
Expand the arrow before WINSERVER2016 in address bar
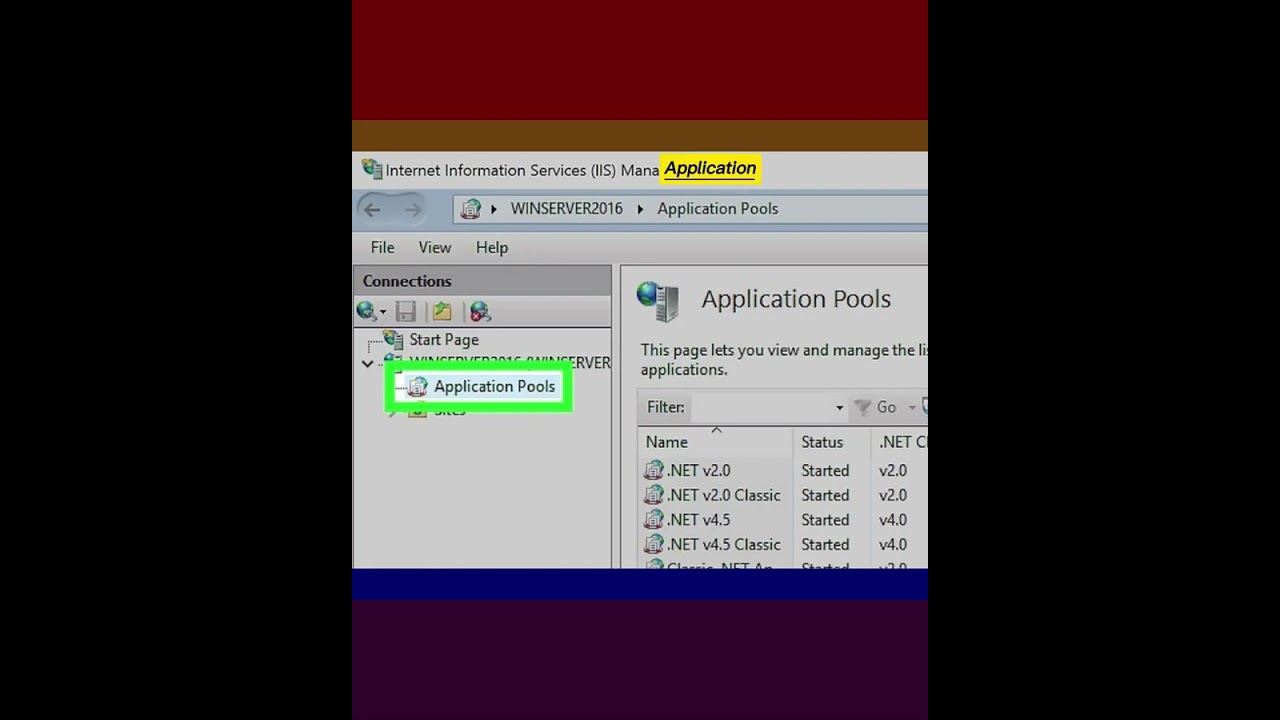click(494, 209)
